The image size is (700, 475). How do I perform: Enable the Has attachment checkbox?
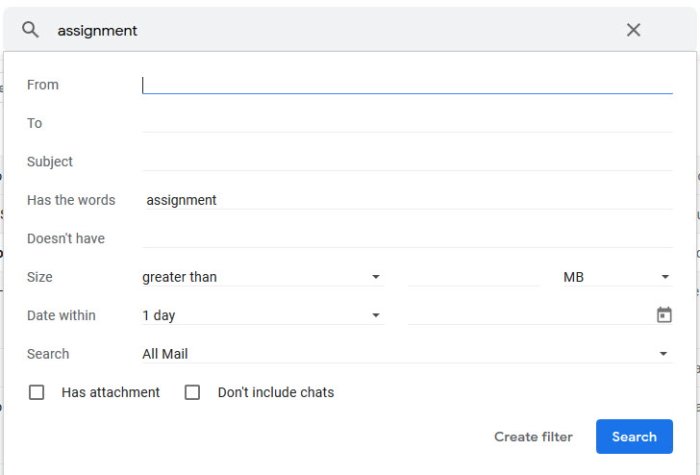pyautogui.click(x=37, y=392)
